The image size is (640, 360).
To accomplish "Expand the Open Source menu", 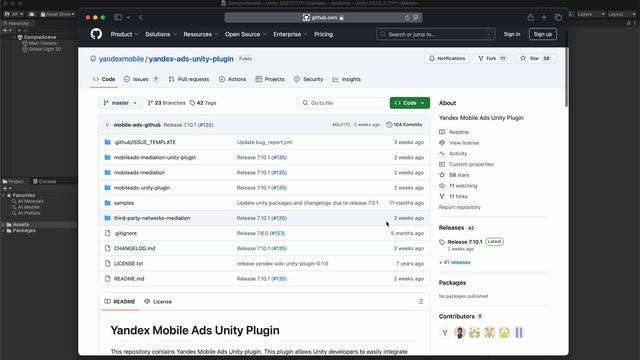I will [245, 34].
